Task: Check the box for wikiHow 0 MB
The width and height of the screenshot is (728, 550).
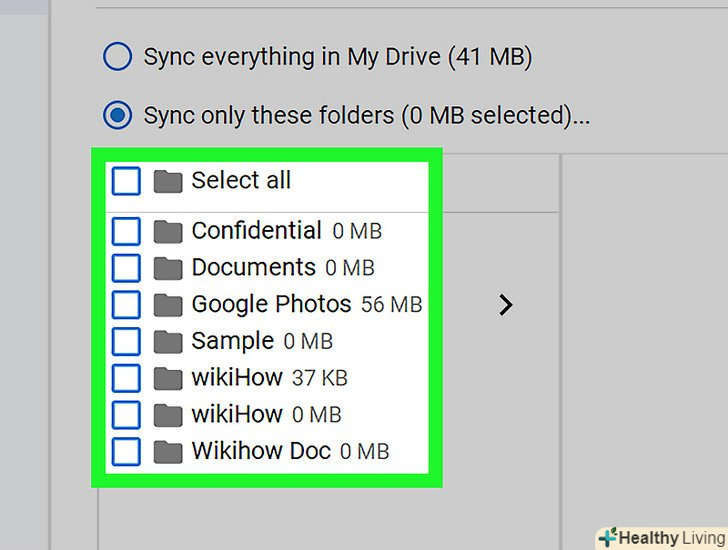Action: 126,415
